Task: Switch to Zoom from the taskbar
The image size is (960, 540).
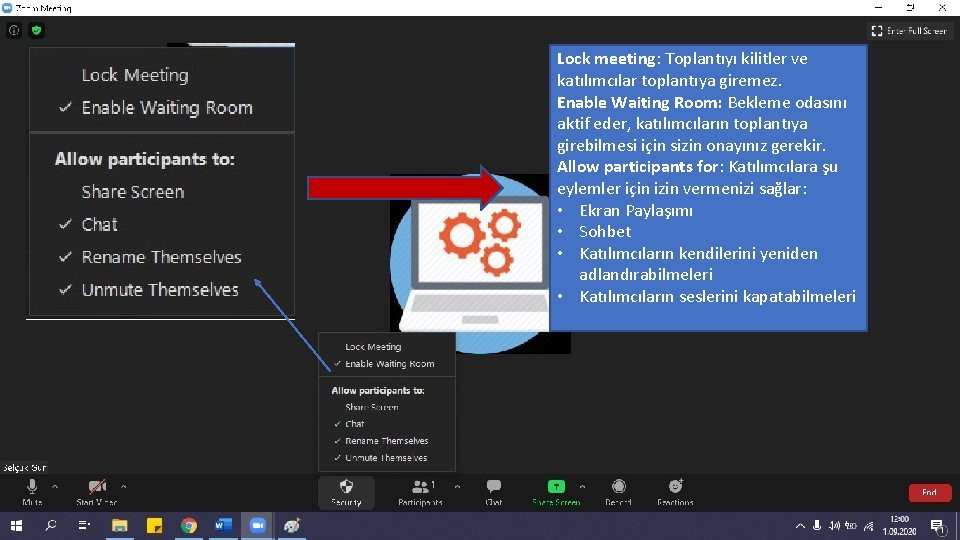Action: click(258, 526)
